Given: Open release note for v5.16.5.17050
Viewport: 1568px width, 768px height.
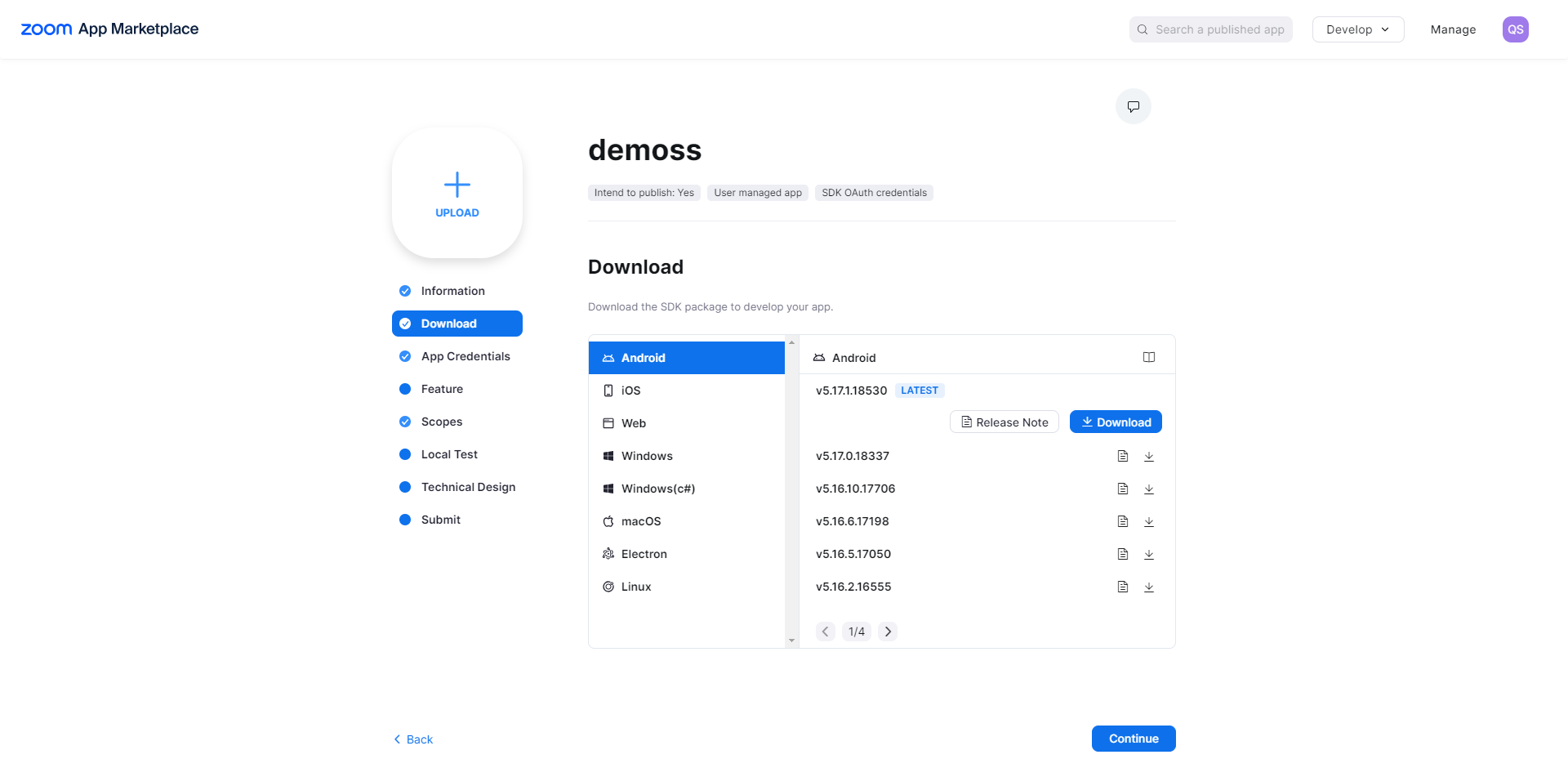Looking at the screenshot, I should click(1122, 554).
